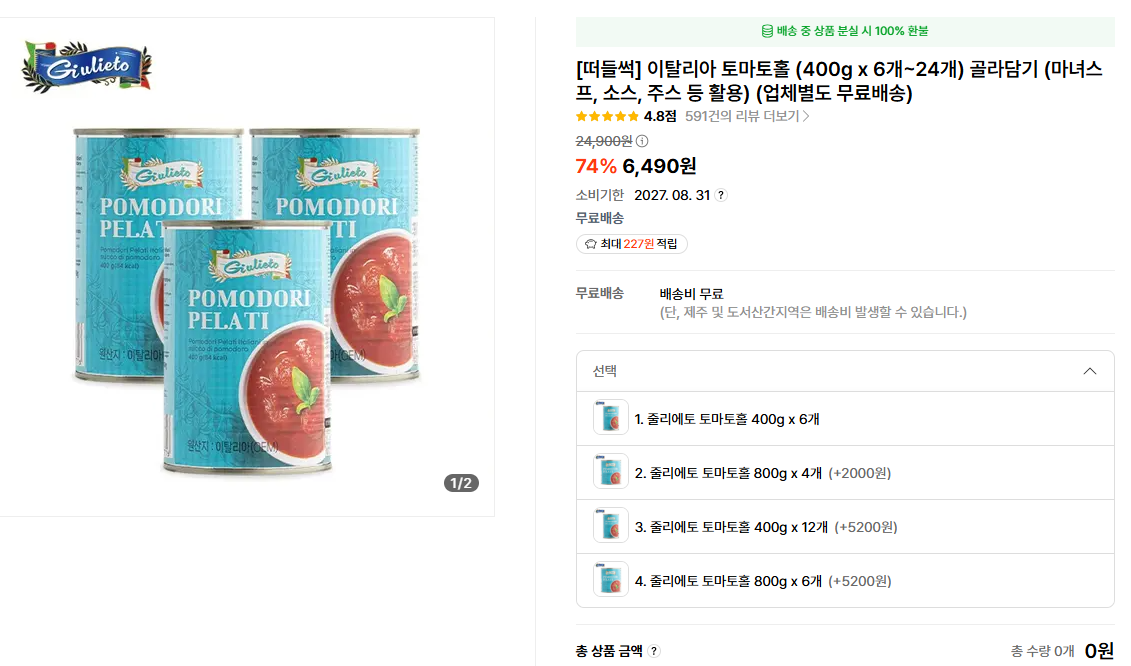The width and height of the screenshot is (1131, 666).
Task: Click the 배송 중 상품 분실 시 100% 환불 banner
Action: [x=845, y=31]
